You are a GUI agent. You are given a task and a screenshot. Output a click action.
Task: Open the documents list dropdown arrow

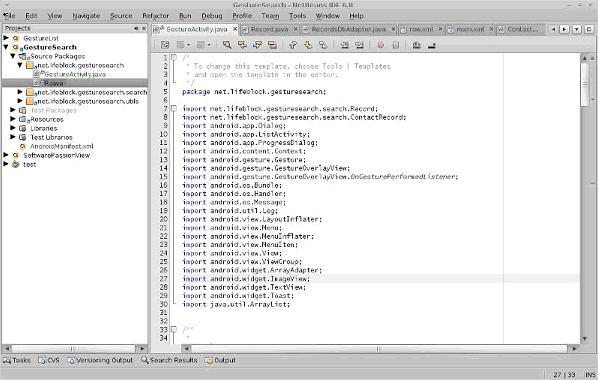coord(577,29)
